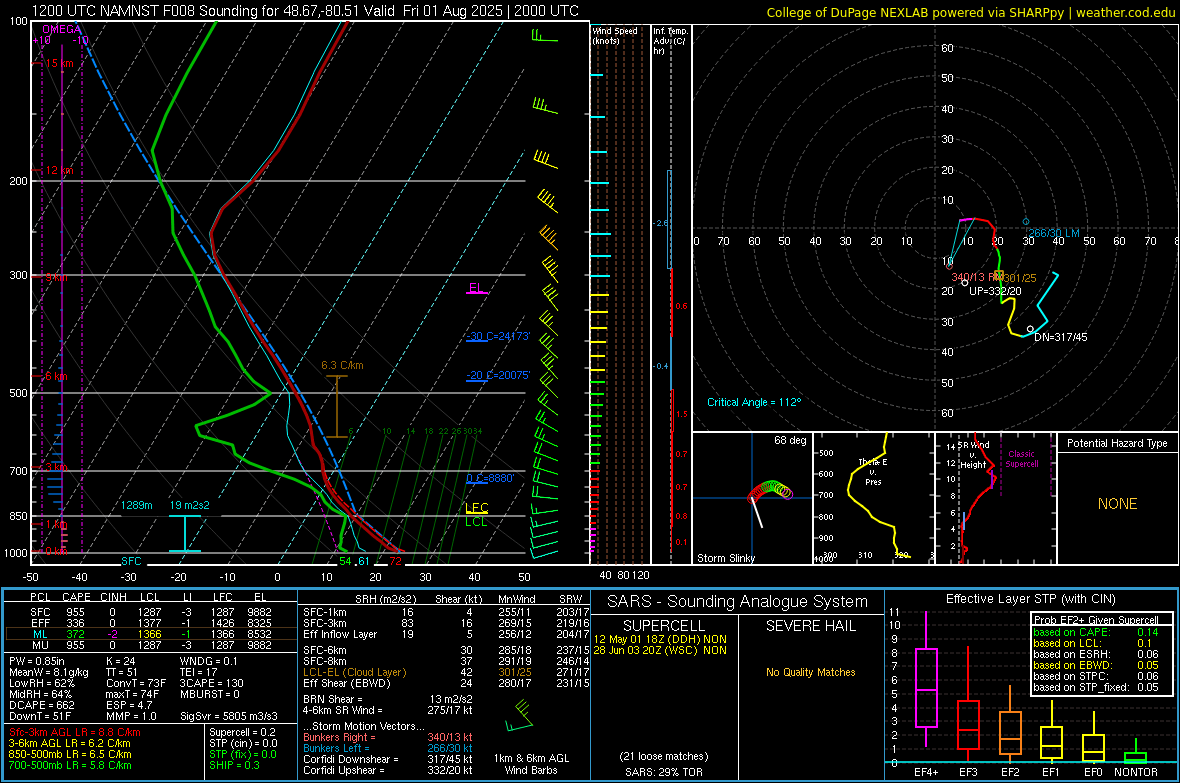Click '700-500mb LR = 5.8 C/km' text
Screen dimensions: 1180x783
[x=70, y=765]
